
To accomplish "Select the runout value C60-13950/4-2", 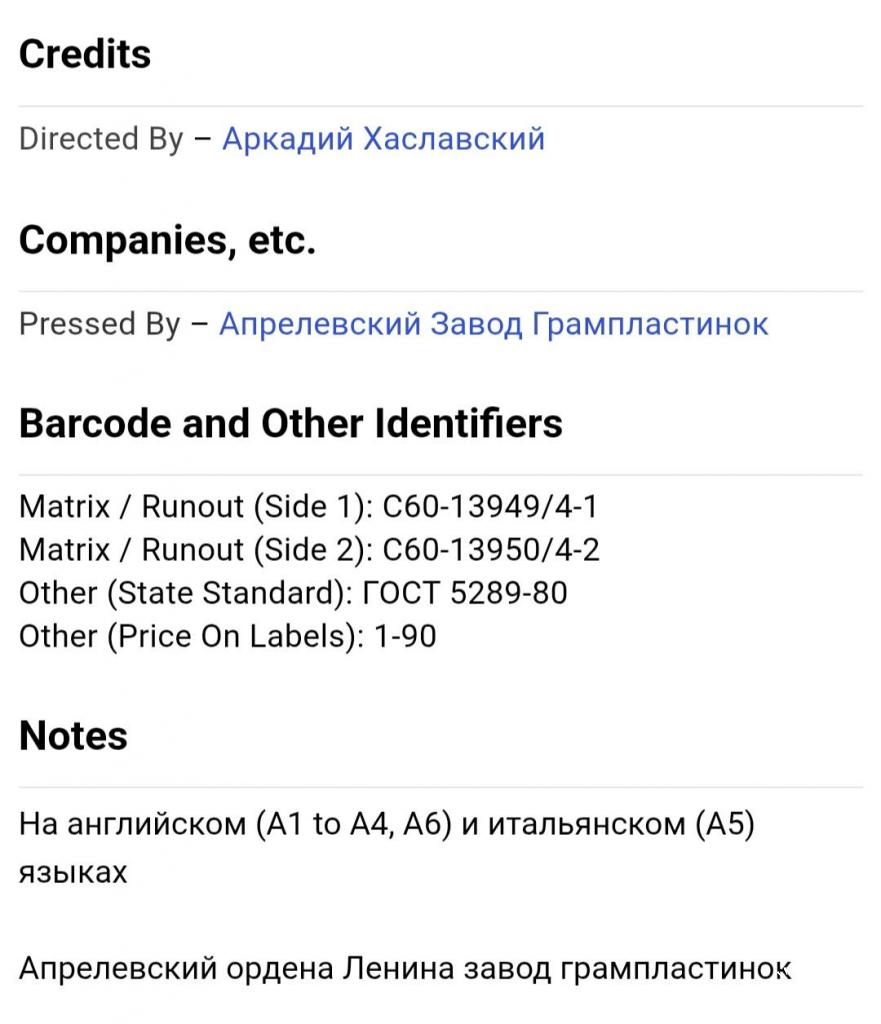I will tap(491, 550).
